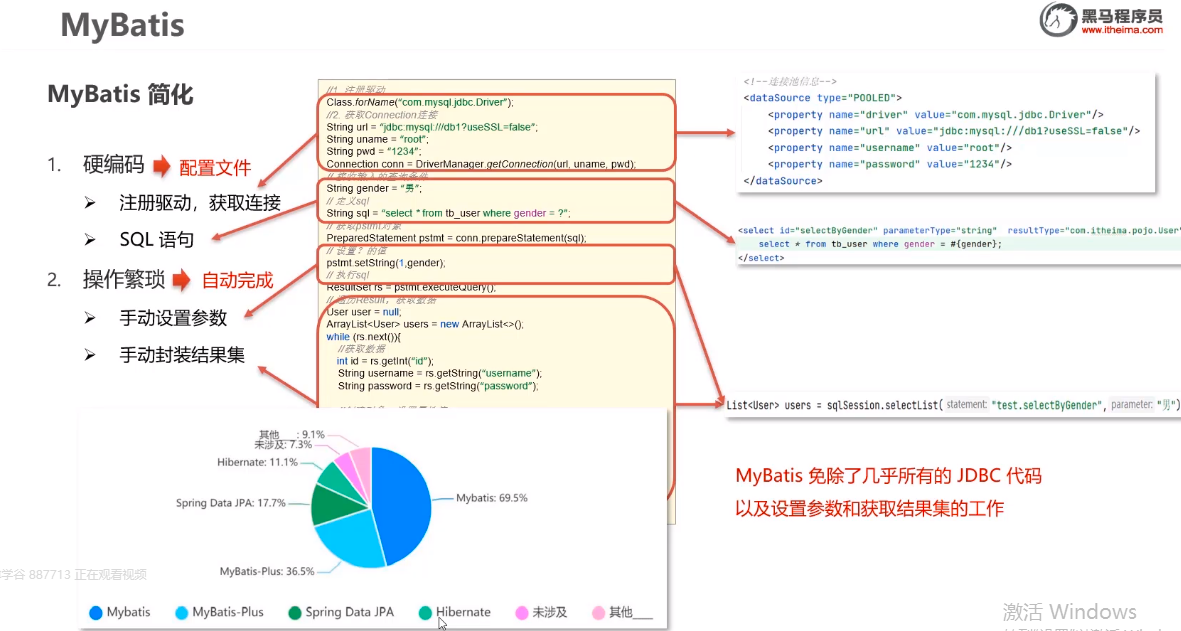Viewport: 1181px width, 631px height.
Task: Click the Hibernate legend marker
Action: pos(426,613)
